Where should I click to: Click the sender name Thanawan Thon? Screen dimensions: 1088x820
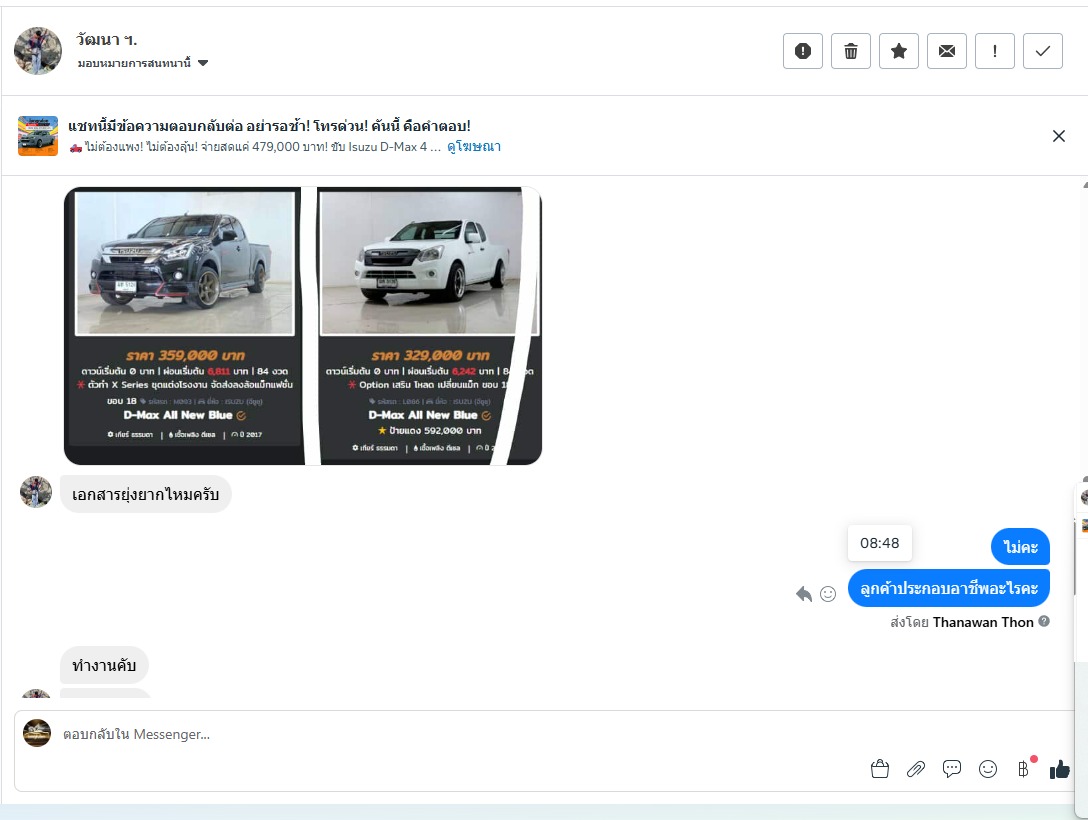(983, 622)
